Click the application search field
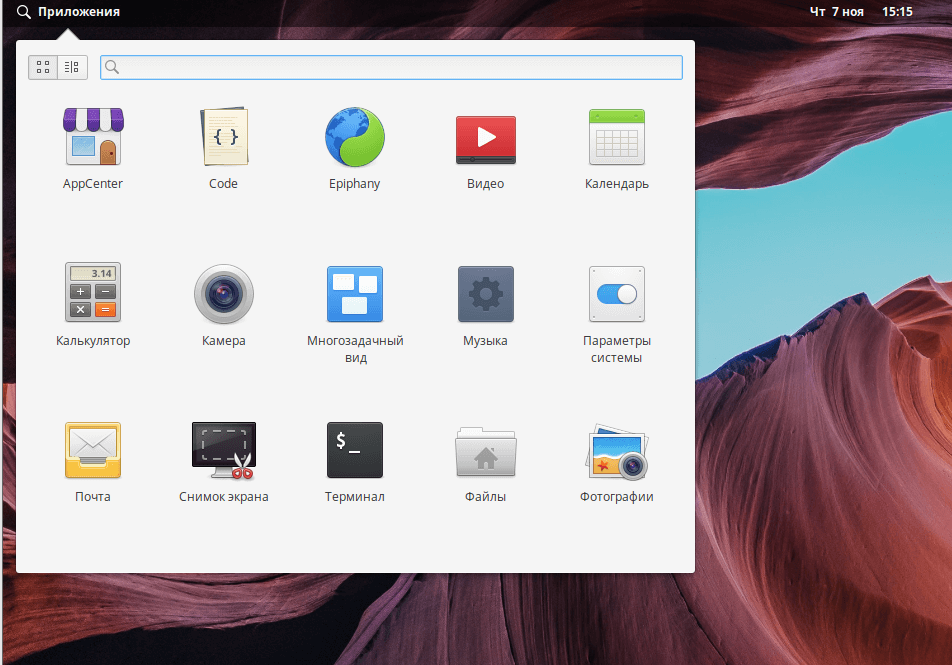The image size is (952, 665). click(391, 67)
